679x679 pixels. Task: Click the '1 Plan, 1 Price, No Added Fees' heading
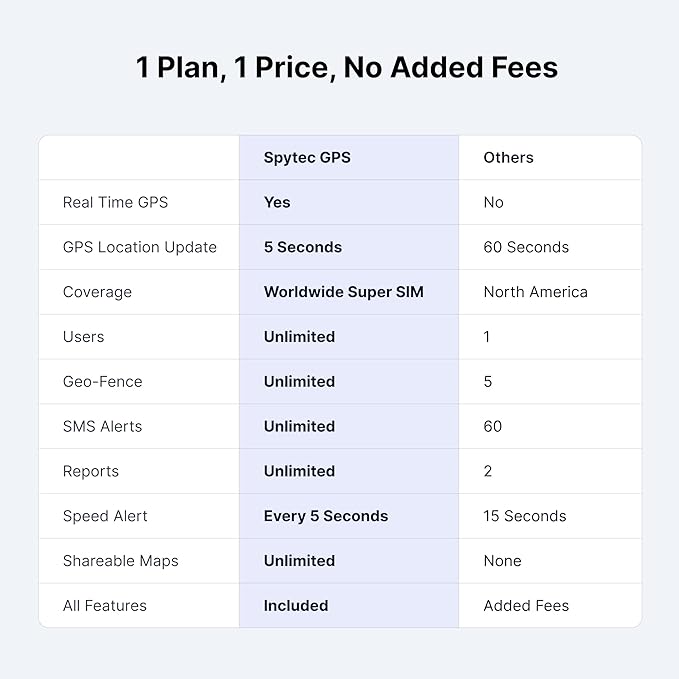click(347, 68)
